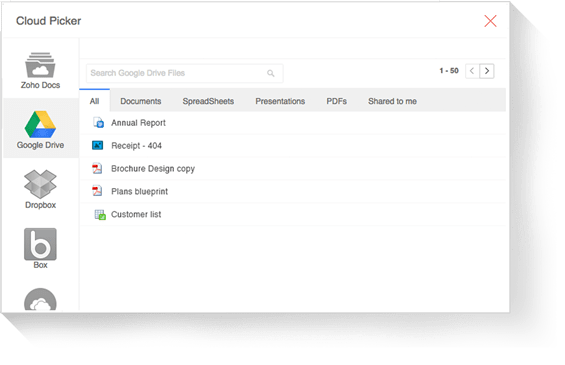Screen dimensions: 565x365
Task: Close the Cloud Picker dialog
Action: pos(490,21)
